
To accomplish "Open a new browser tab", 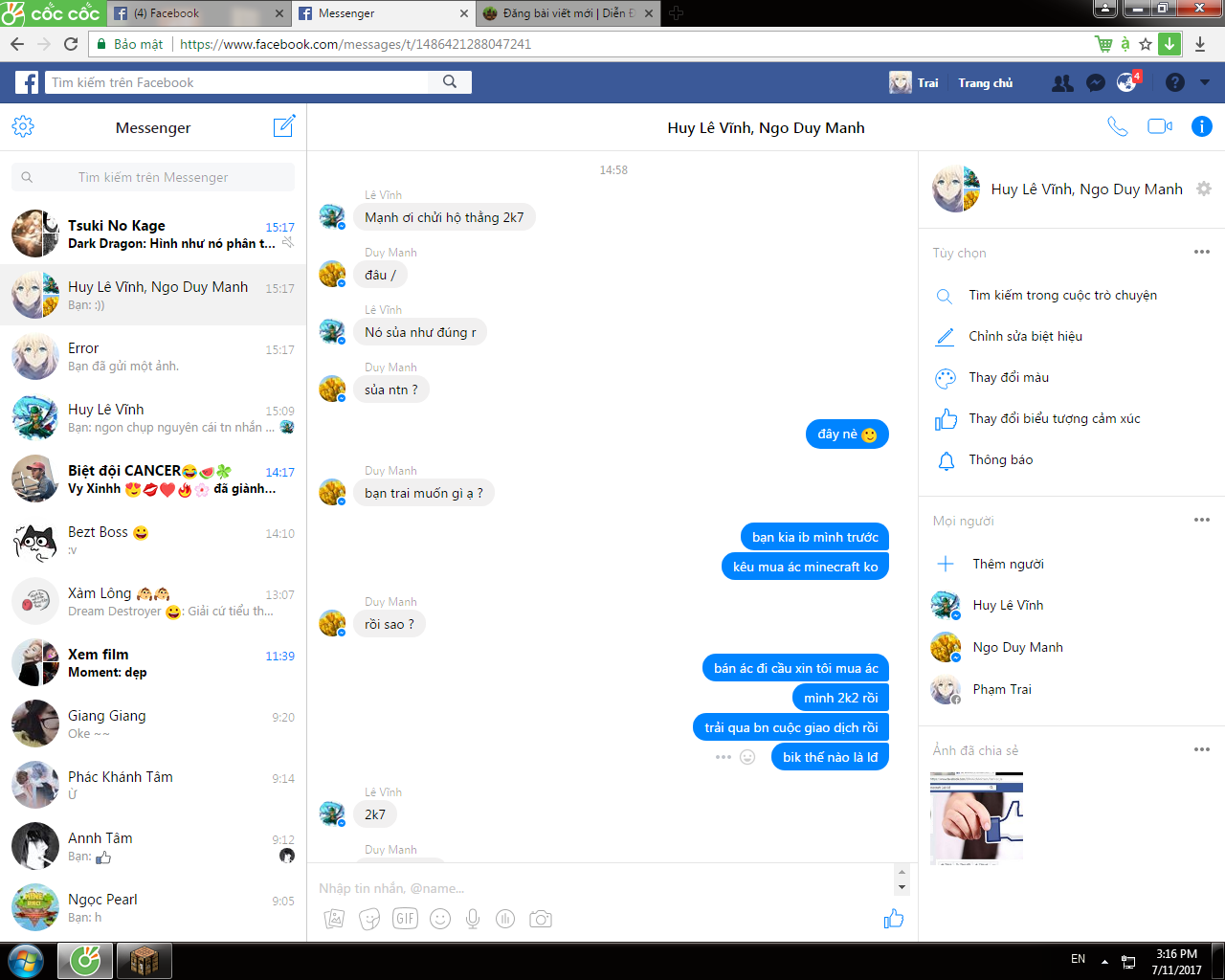I will point(676,13).
